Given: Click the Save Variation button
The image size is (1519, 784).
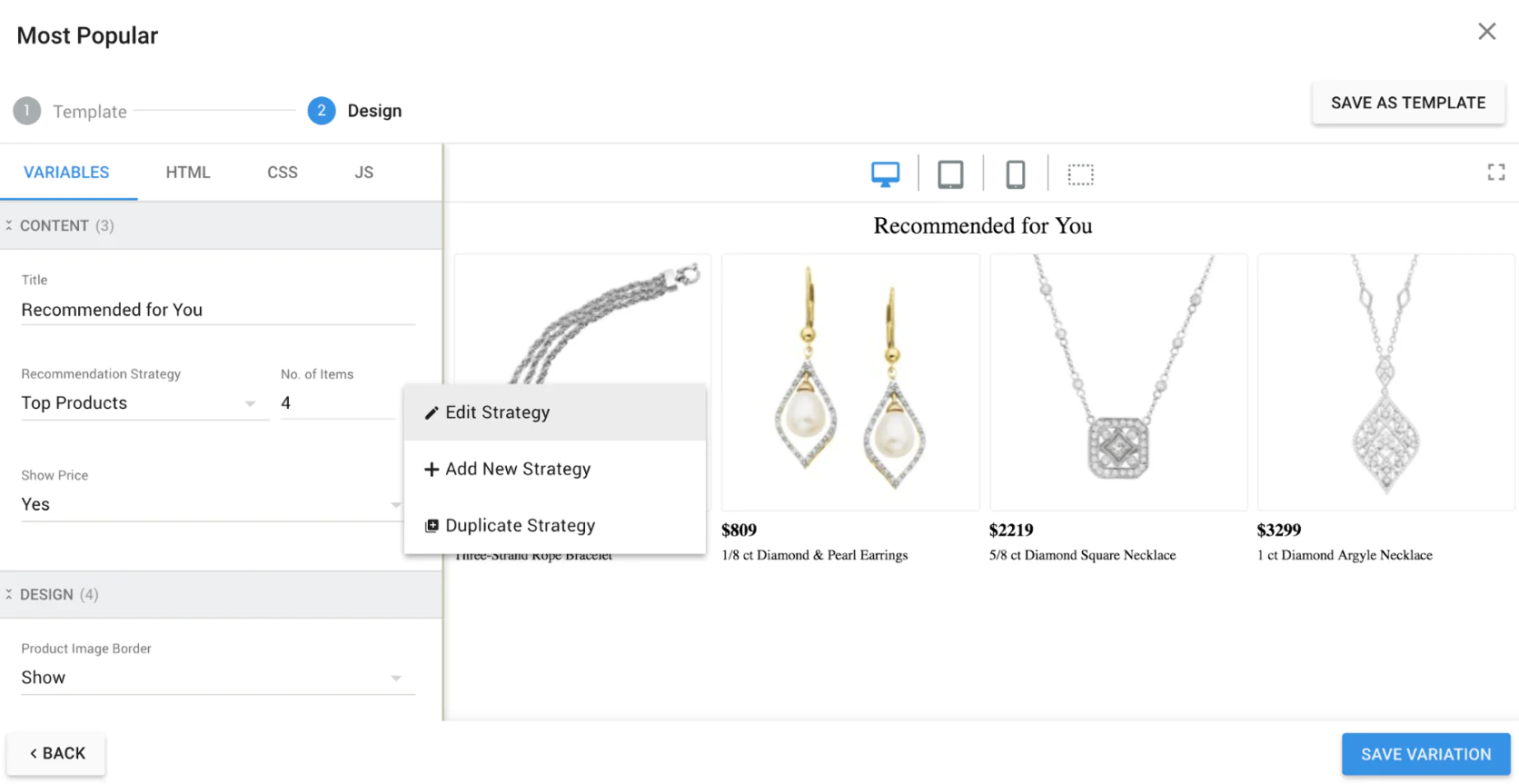Looking at the screenshot, I should [1425, 754].
